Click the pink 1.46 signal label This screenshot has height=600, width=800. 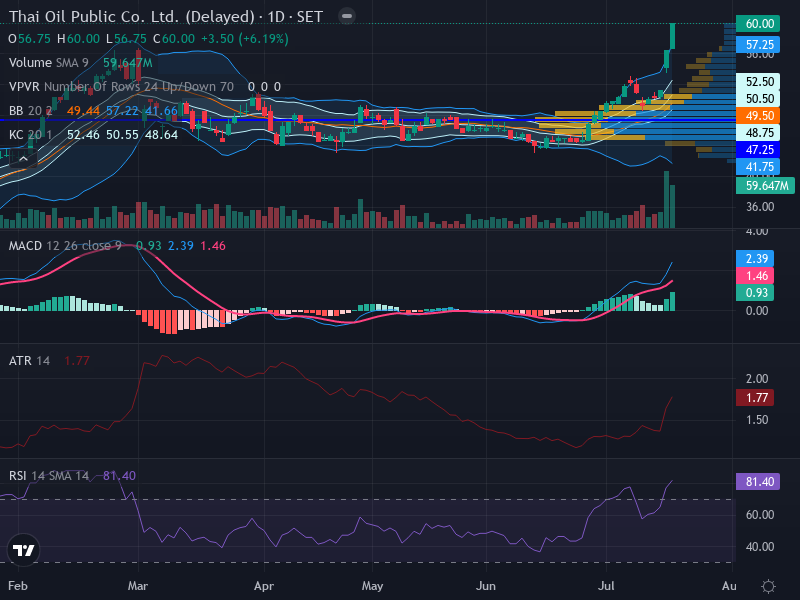click(x=755, y=276)
